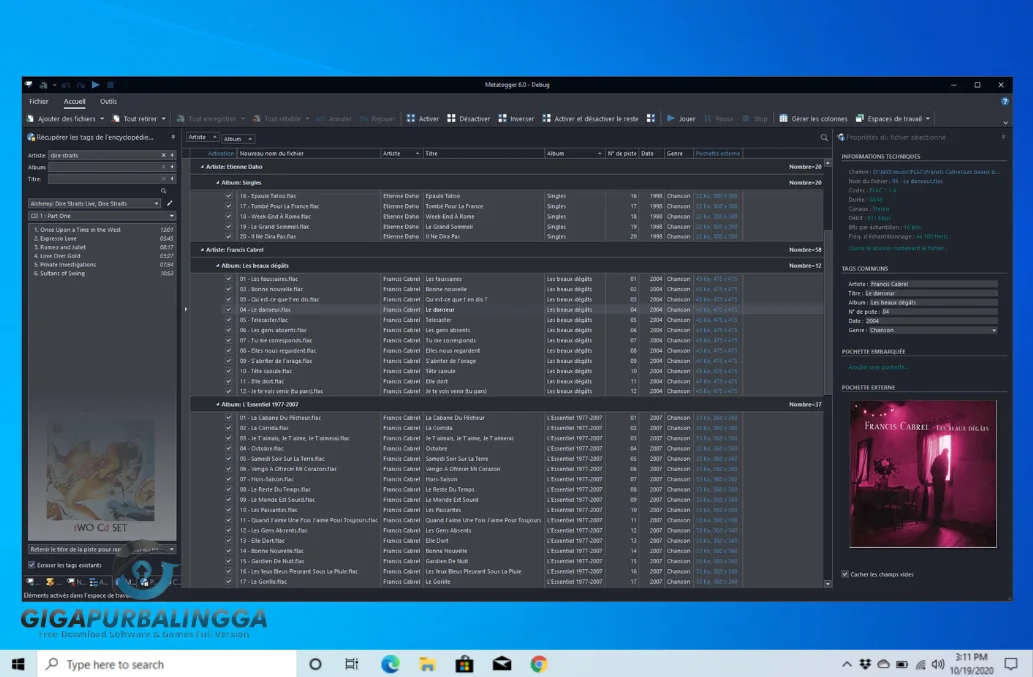Collapse the Album: Singles group
This screenshot has height=677, width=1033.
coord(217,182)
